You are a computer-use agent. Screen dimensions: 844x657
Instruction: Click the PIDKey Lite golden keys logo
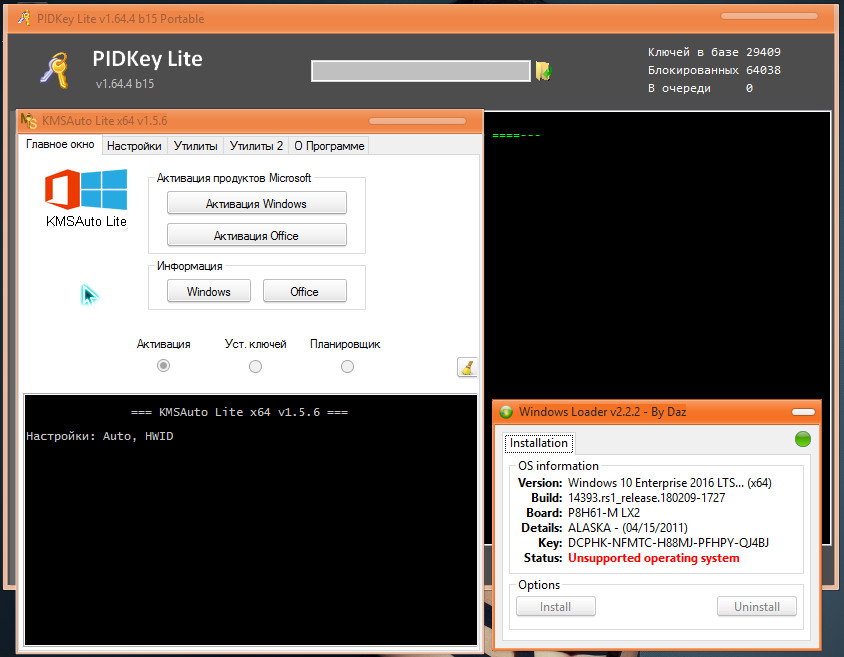pyautogui.click(x=53, y=70)
